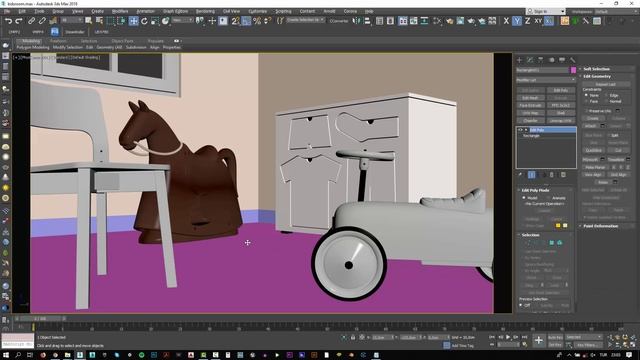
Task: Click the Shell modifier button
Action: [560, 113]
